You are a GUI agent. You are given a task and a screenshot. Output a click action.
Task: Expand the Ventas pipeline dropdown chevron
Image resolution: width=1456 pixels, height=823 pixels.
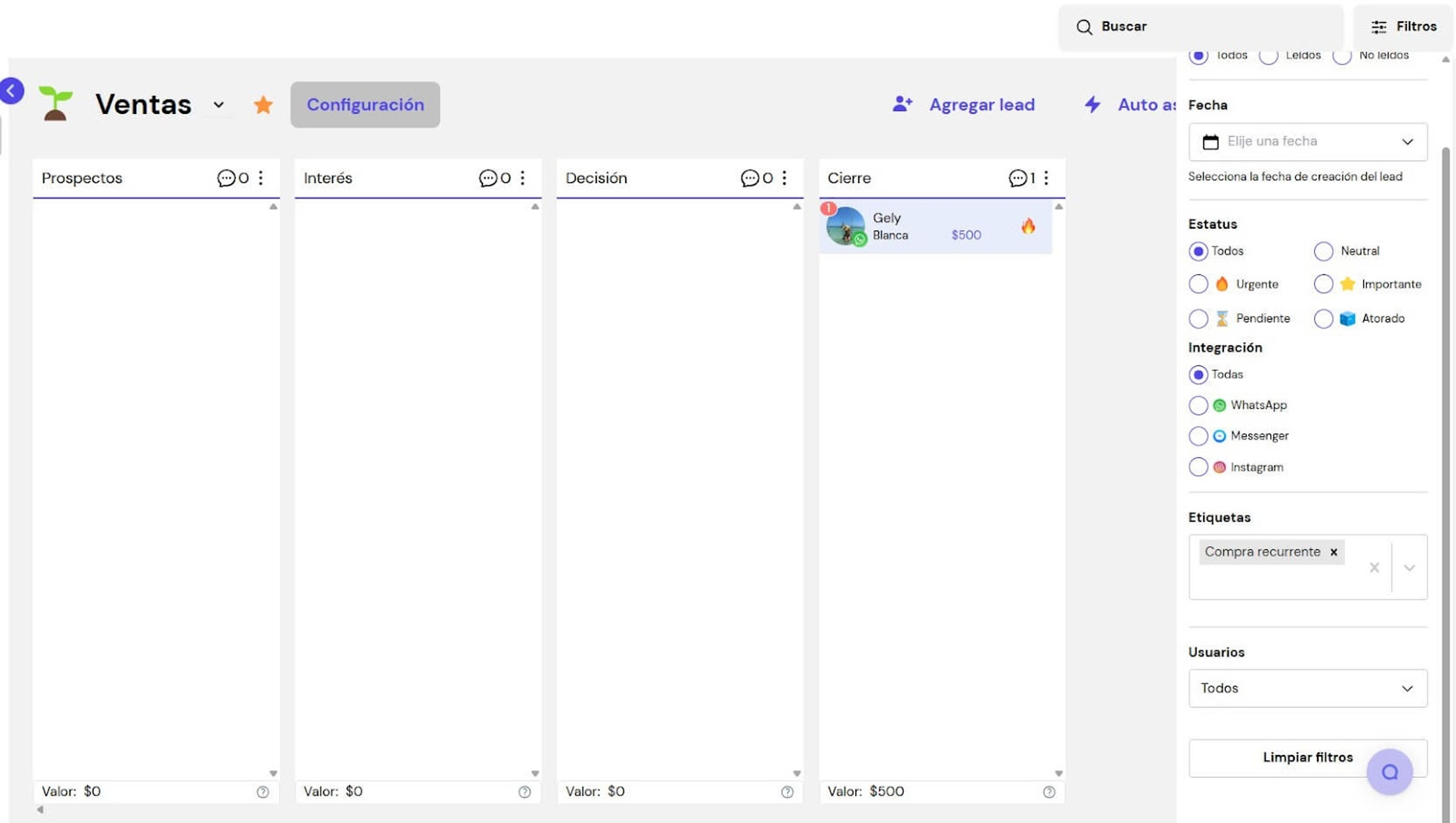click(219, 105)
